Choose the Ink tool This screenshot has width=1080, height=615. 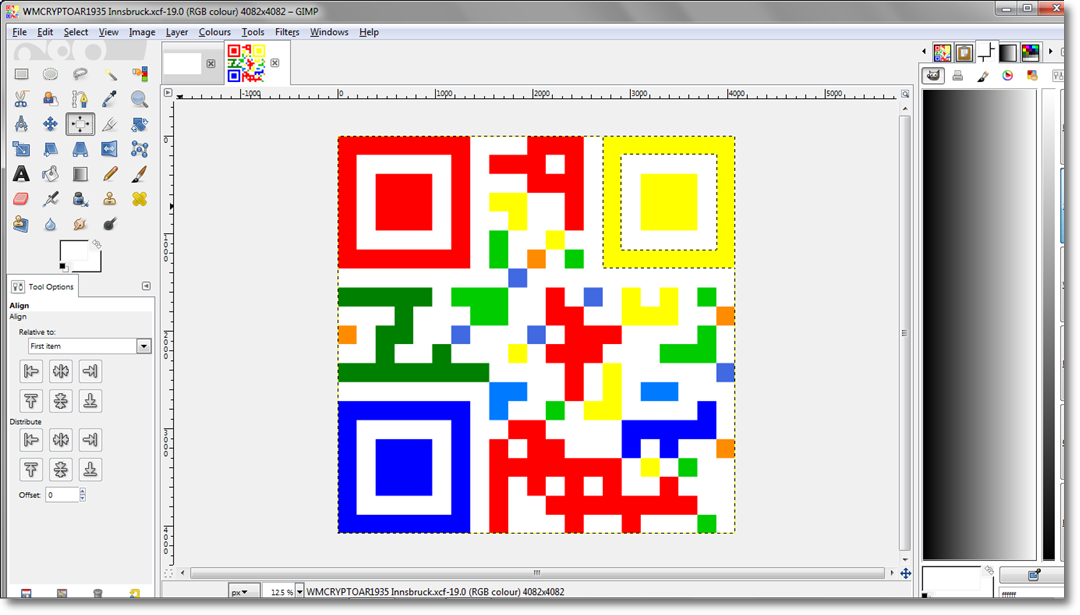(80, 199)
